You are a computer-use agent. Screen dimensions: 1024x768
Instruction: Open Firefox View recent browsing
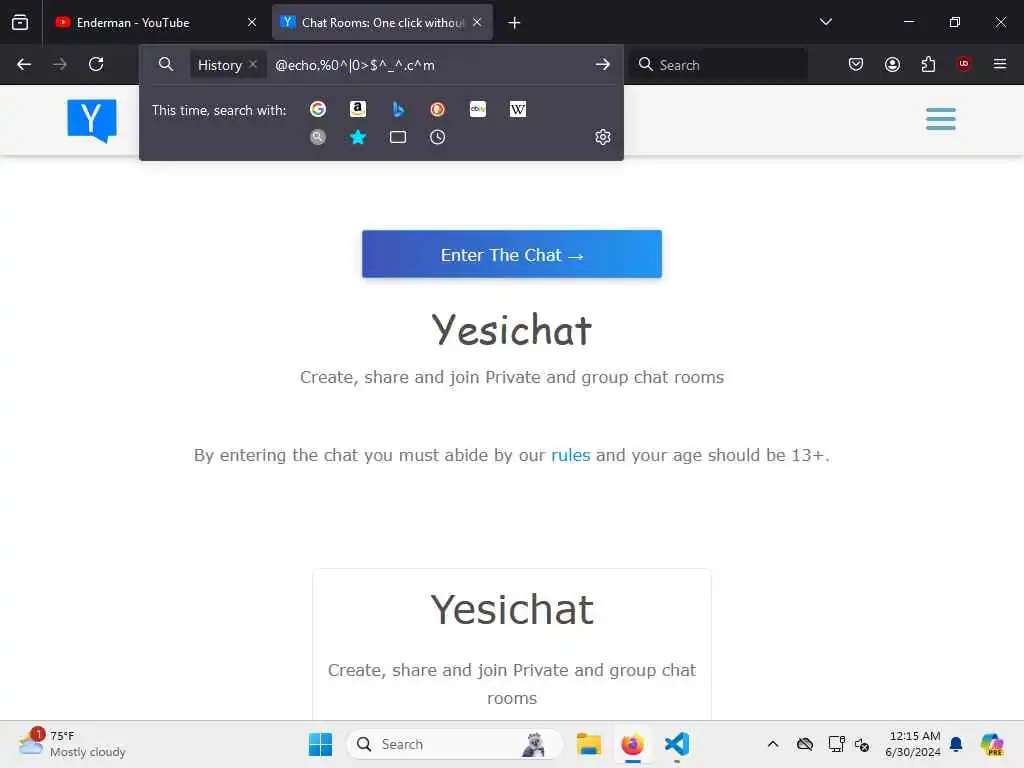(20, 22)
